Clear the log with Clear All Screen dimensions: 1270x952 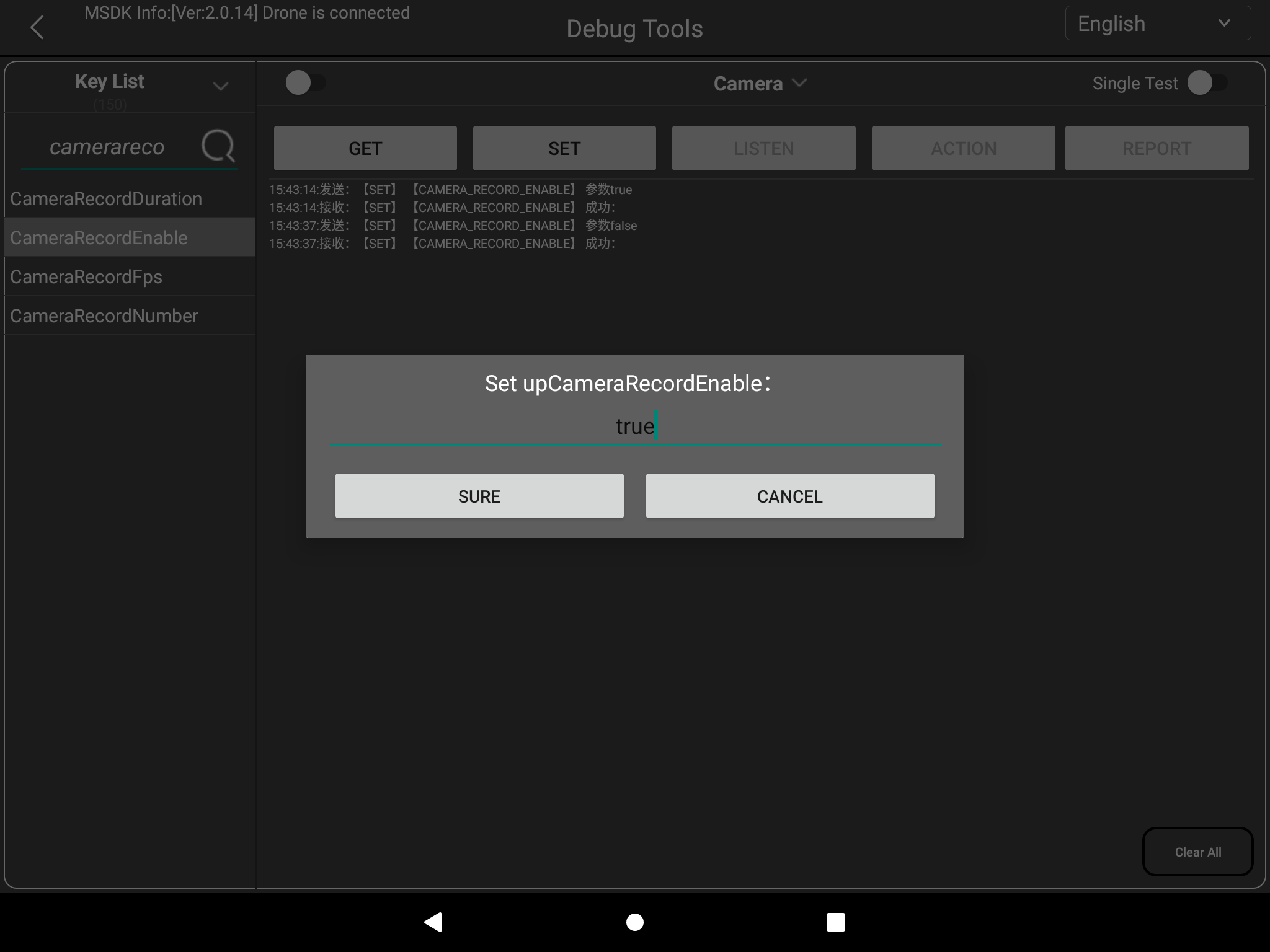(x=1198, y=852)
